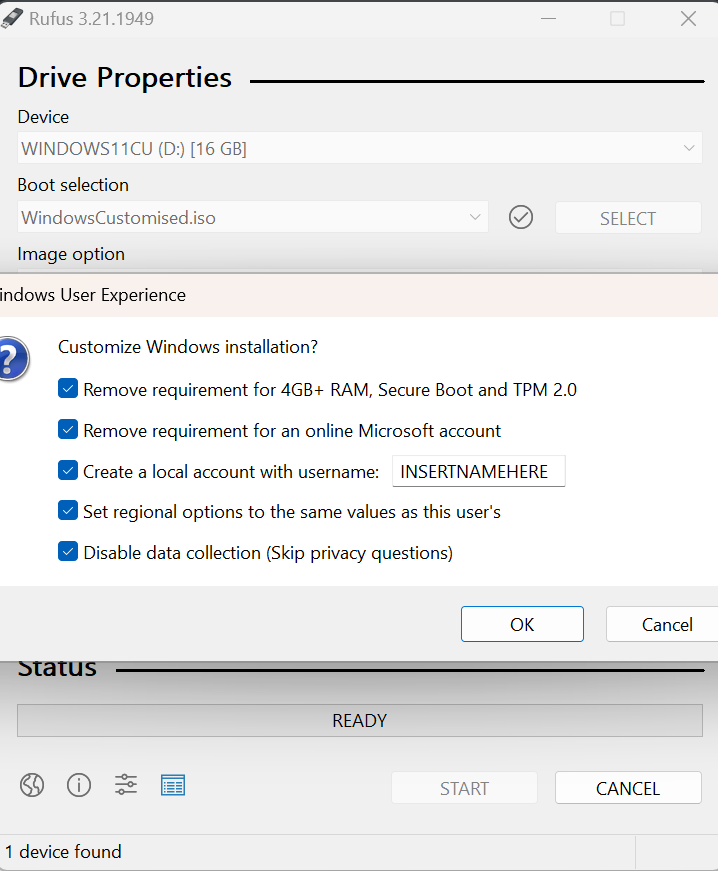Click the '1 device found' status text
Screen dimensions: 718x871
coord(63,852)
